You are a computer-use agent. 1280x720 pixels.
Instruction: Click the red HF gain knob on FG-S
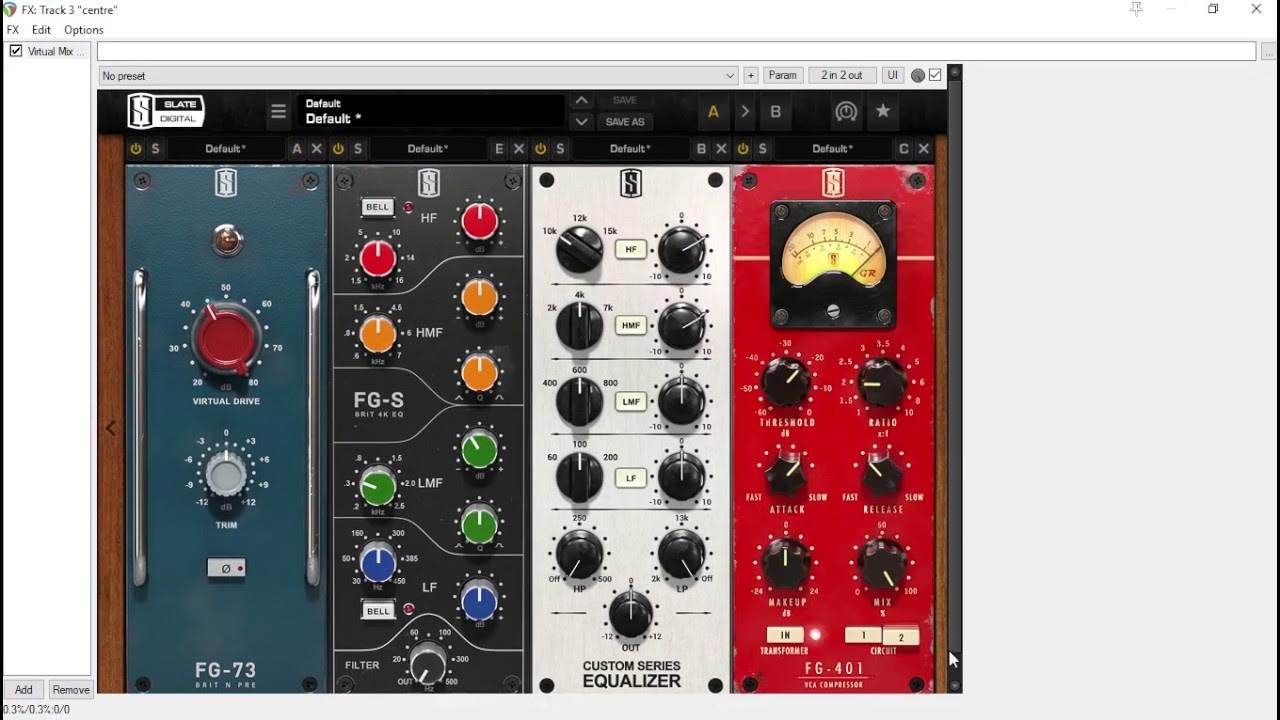click(x=480, y=221)
